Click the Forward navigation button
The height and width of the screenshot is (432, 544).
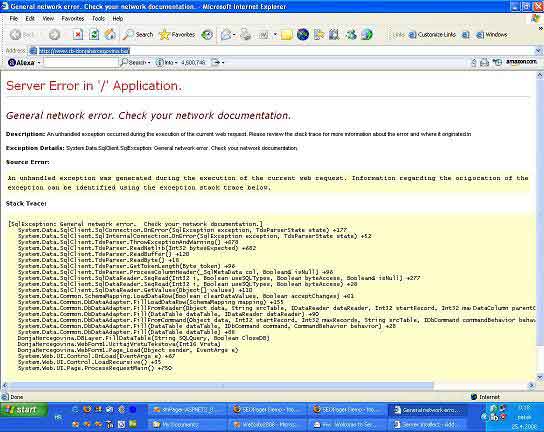click(x=54, y=34)
